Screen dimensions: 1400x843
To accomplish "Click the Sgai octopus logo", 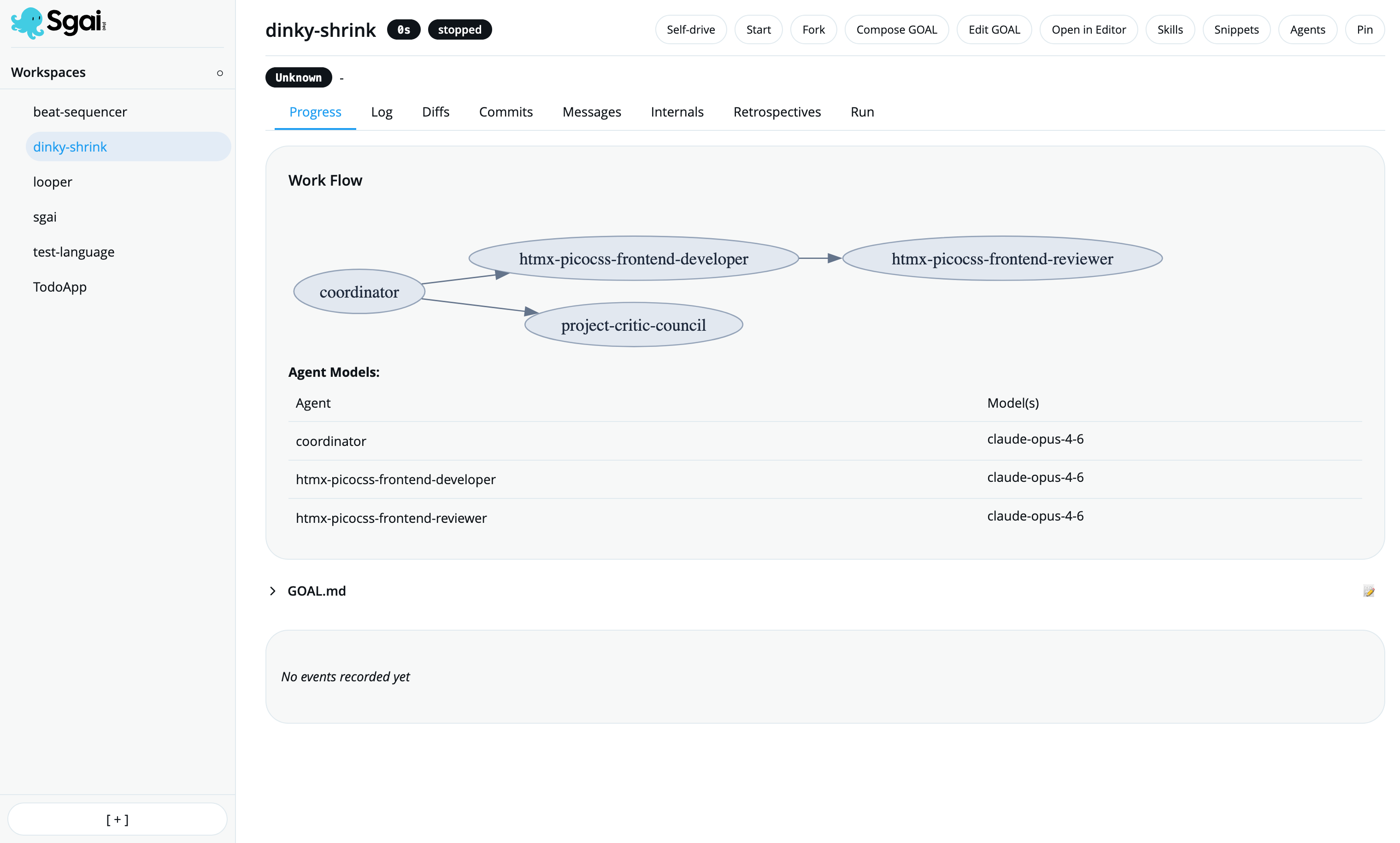I will pyautogui.click(x=29, y=23).
